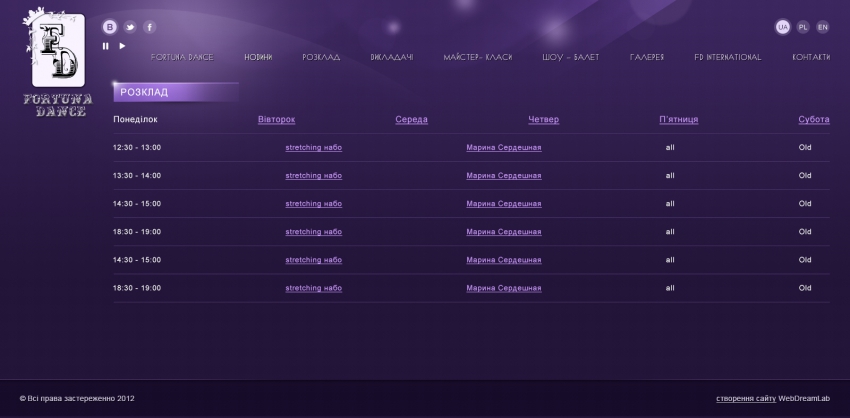Open the VK social icon
Viewport: 850px width, 418px height.
(110, 27)
